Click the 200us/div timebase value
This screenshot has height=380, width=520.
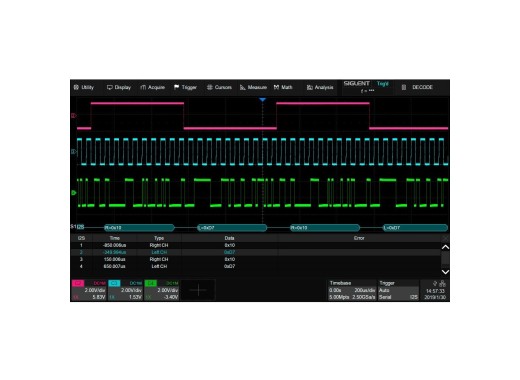(365, 290)
